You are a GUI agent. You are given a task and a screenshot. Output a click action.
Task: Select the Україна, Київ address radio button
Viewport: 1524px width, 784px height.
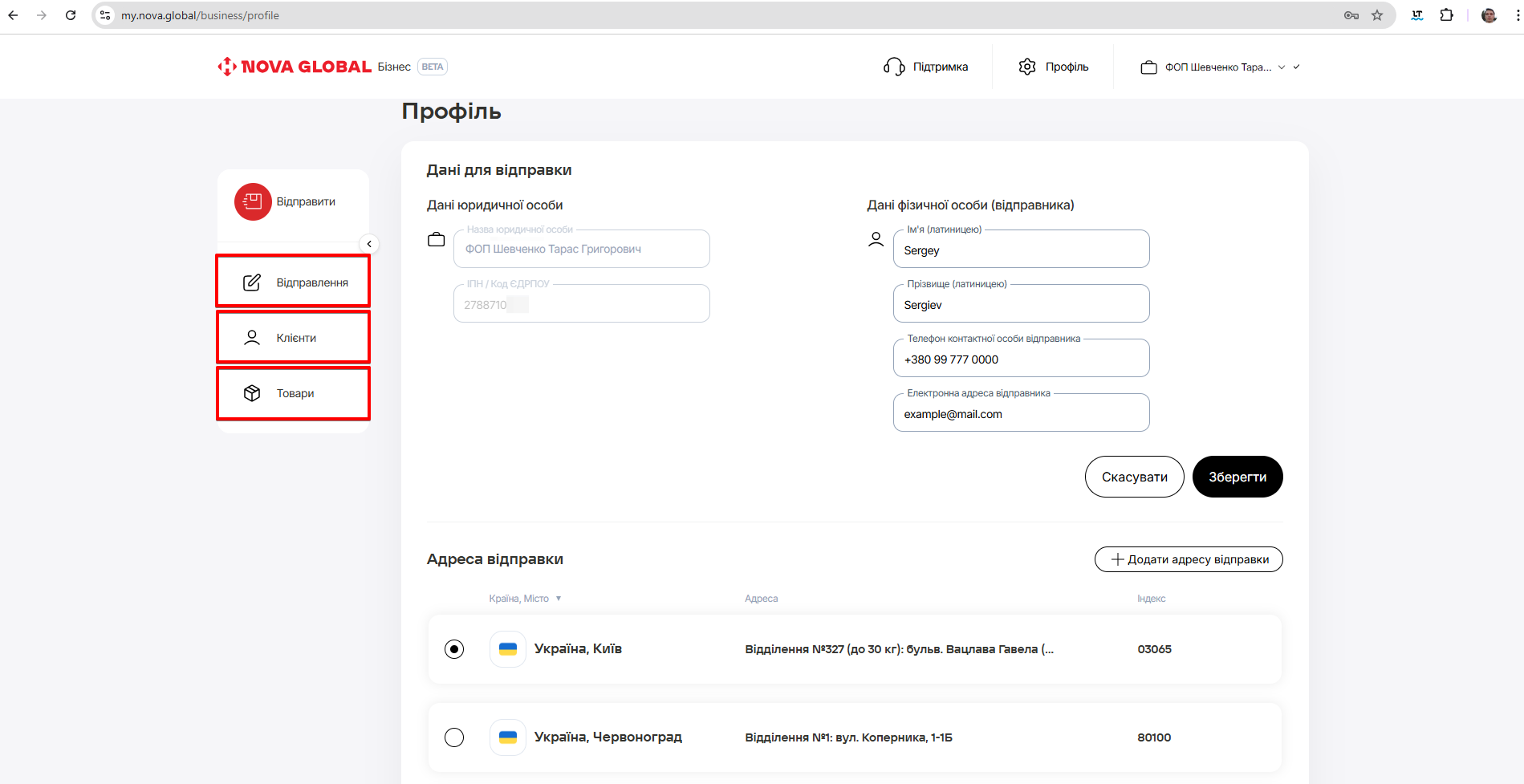[454, 649]
